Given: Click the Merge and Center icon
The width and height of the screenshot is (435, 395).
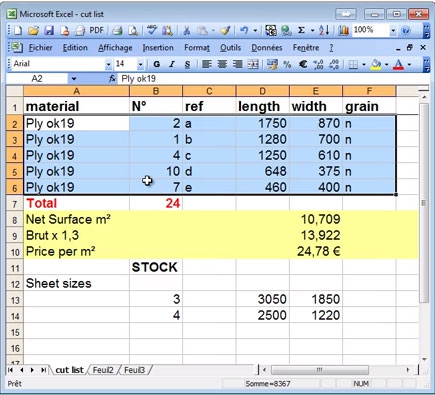Looking at the screenshot, I should tap(253, 64).
